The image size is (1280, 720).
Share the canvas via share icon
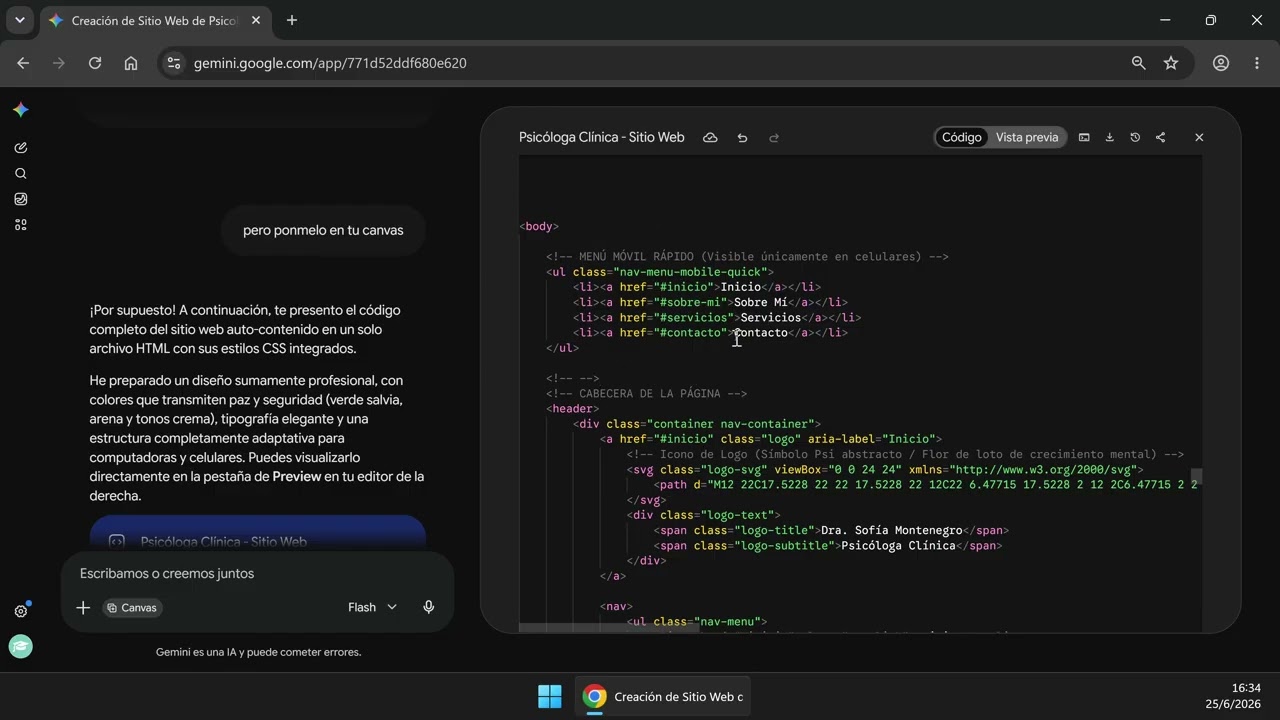click(1160, 138)
